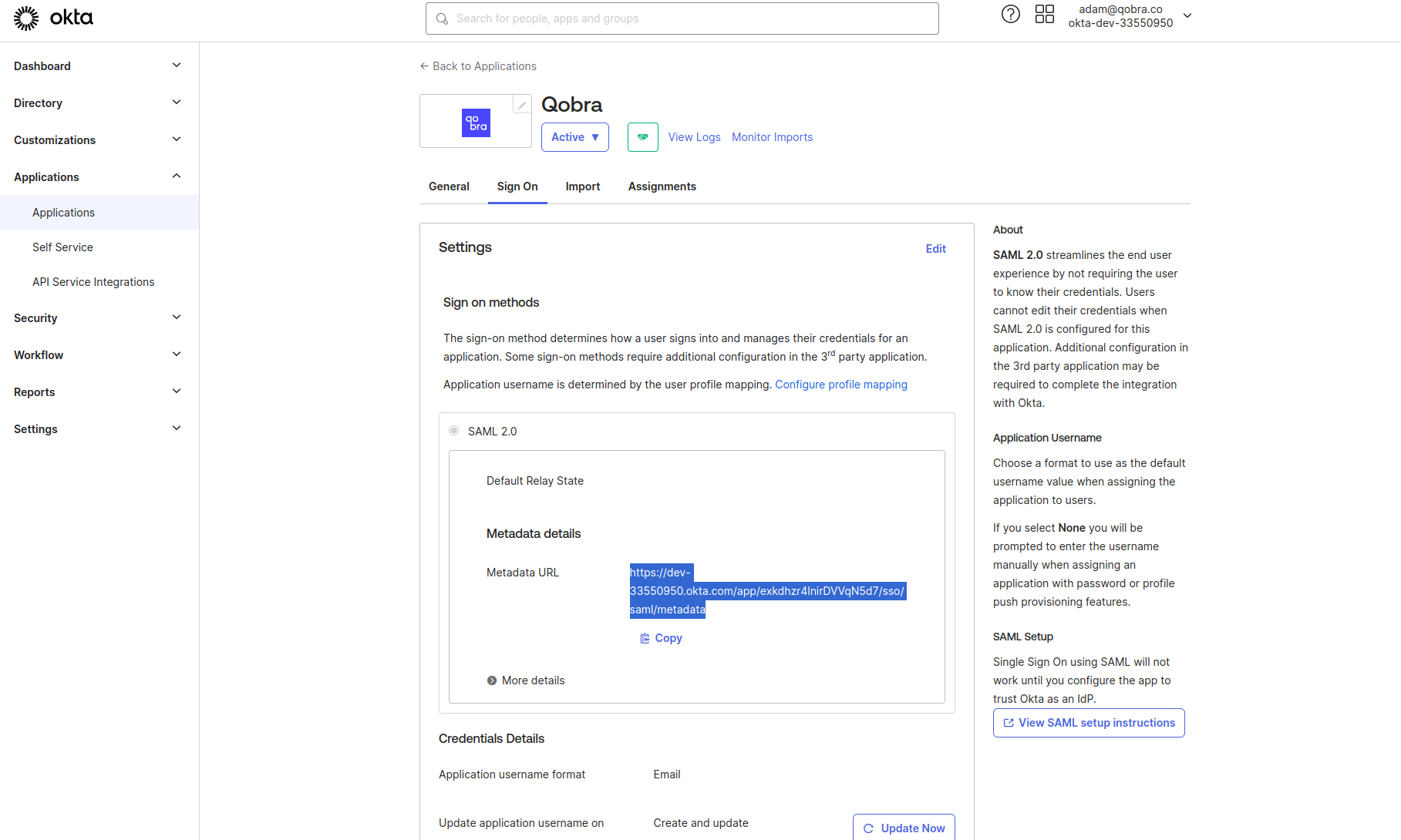This screenshot has width=1401, height=840.
Task: Expand the Customizations sidebar section
Action: pos(99,140)
